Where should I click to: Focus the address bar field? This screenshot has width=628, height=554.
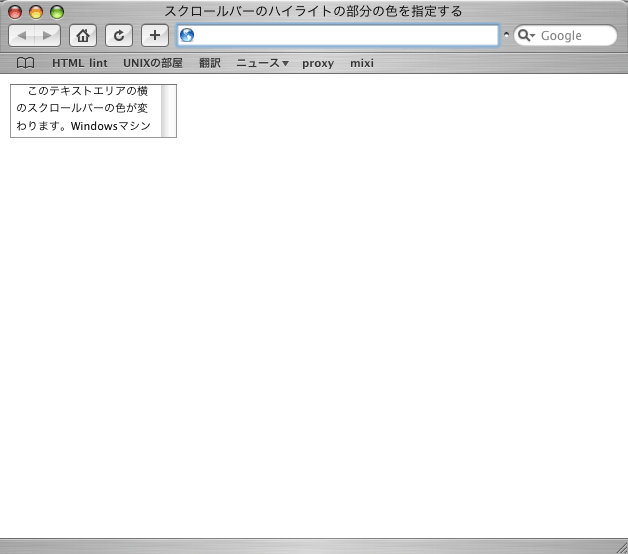tap(338, 35)
